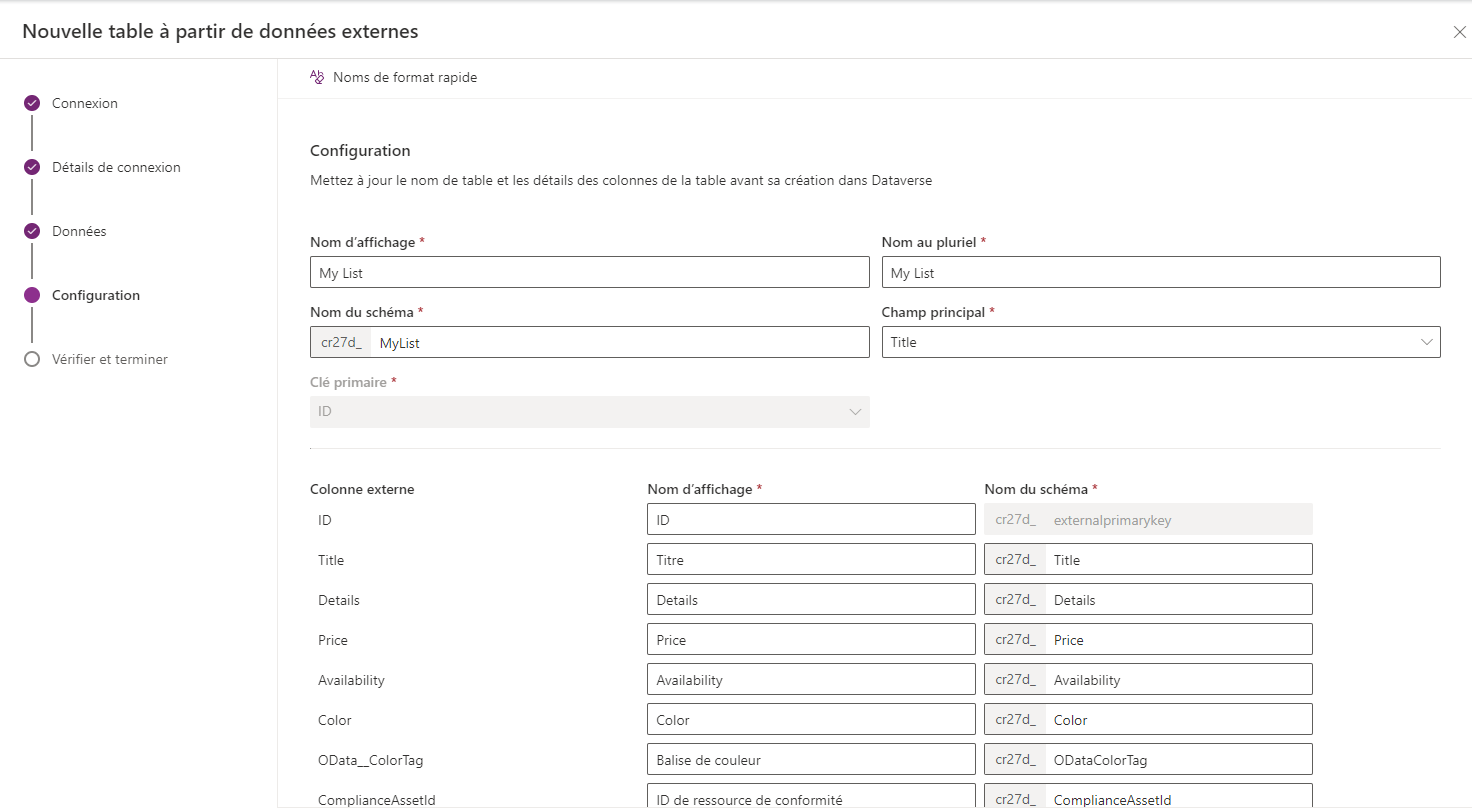Screen dimensions: 1472x808
Task: Click the Price schema name field
Action: pos(1178,639)
